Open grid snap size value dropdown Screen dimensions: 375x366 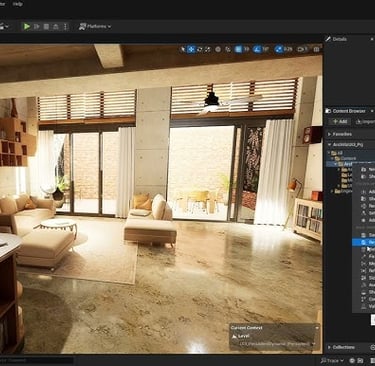[246, 49]
